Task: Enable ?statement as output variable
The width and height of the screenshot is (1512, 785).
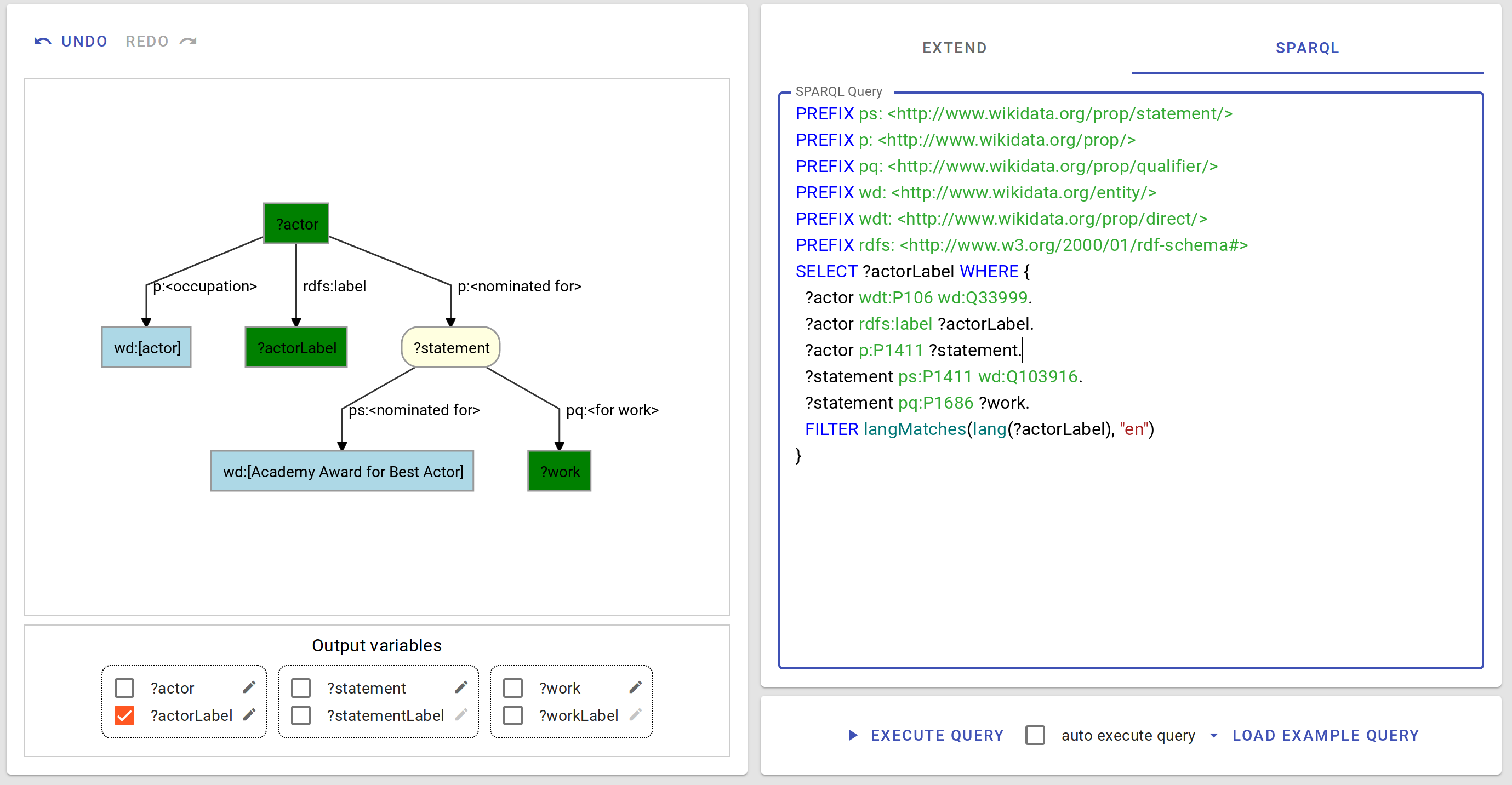Action: (301, 687)
